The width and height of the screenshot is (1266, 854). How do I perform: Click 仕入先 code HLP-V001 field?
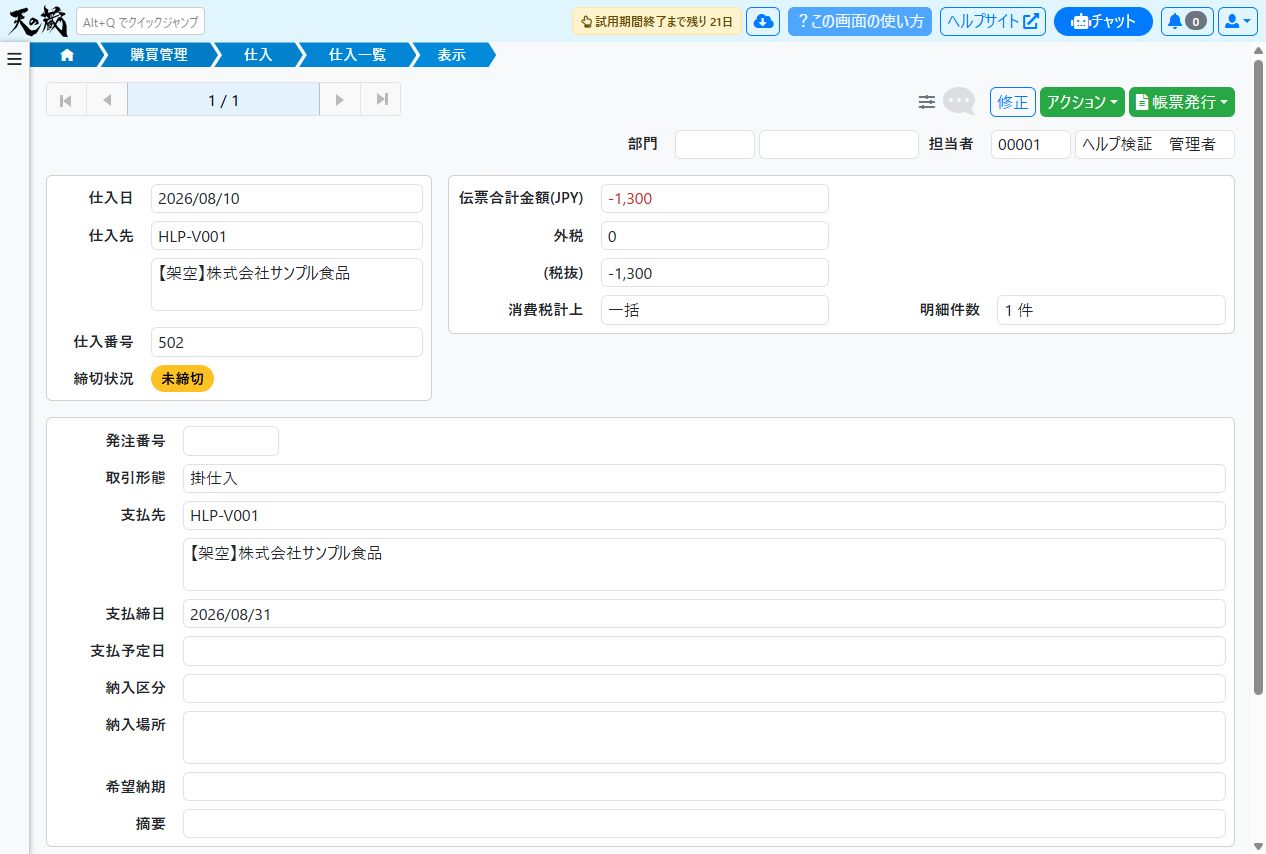click(287, 236)
